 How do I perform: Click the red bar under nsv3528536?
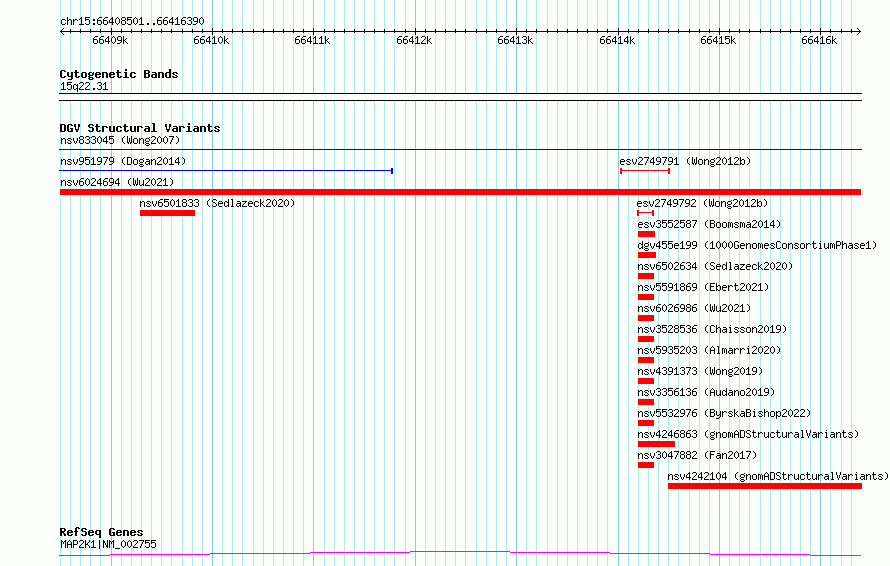click(x=646, y=339)
